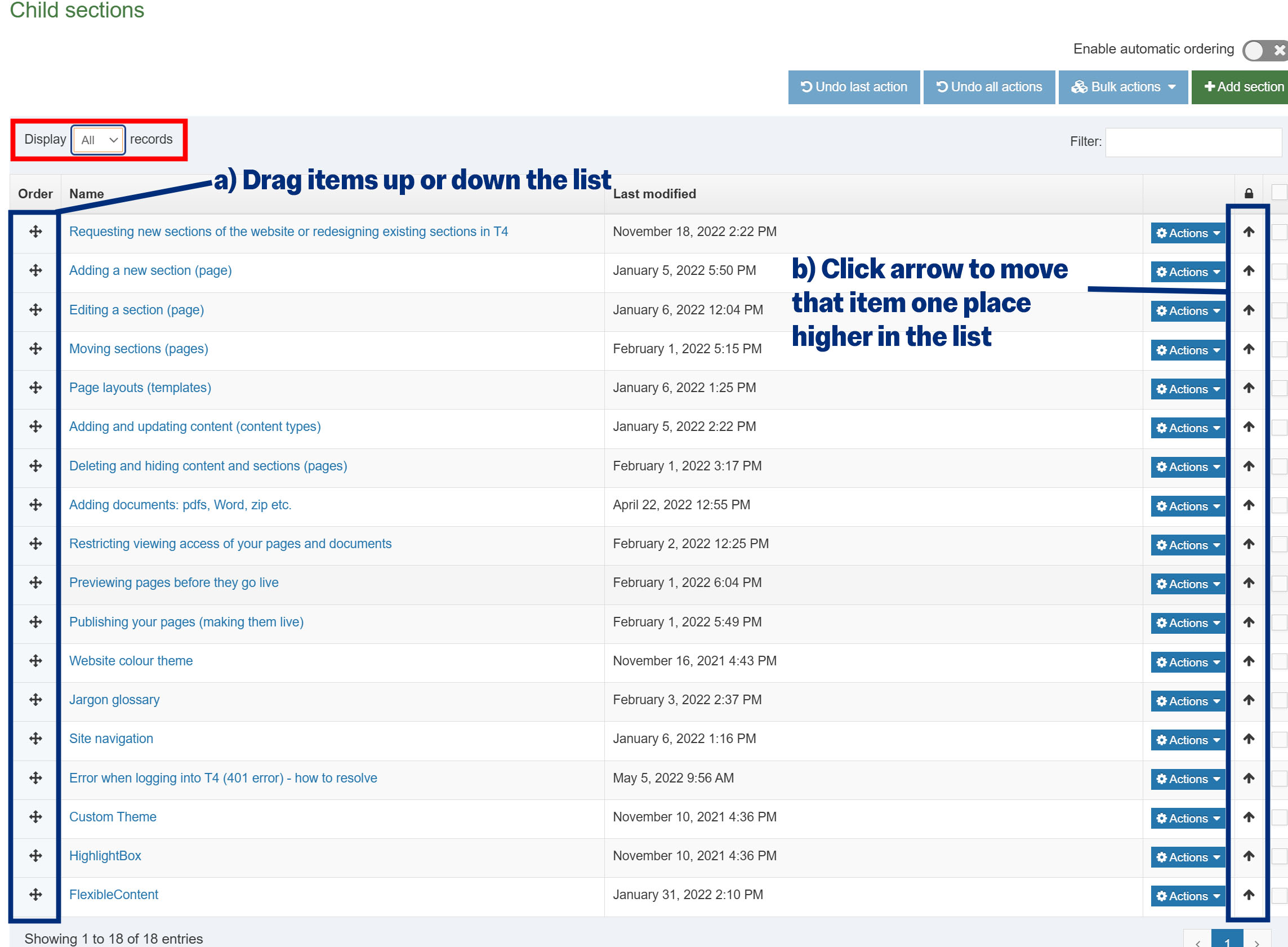Check the checkbox for Editing a section row
This screenshot has width=1288, height=947.
[1279, 310]
